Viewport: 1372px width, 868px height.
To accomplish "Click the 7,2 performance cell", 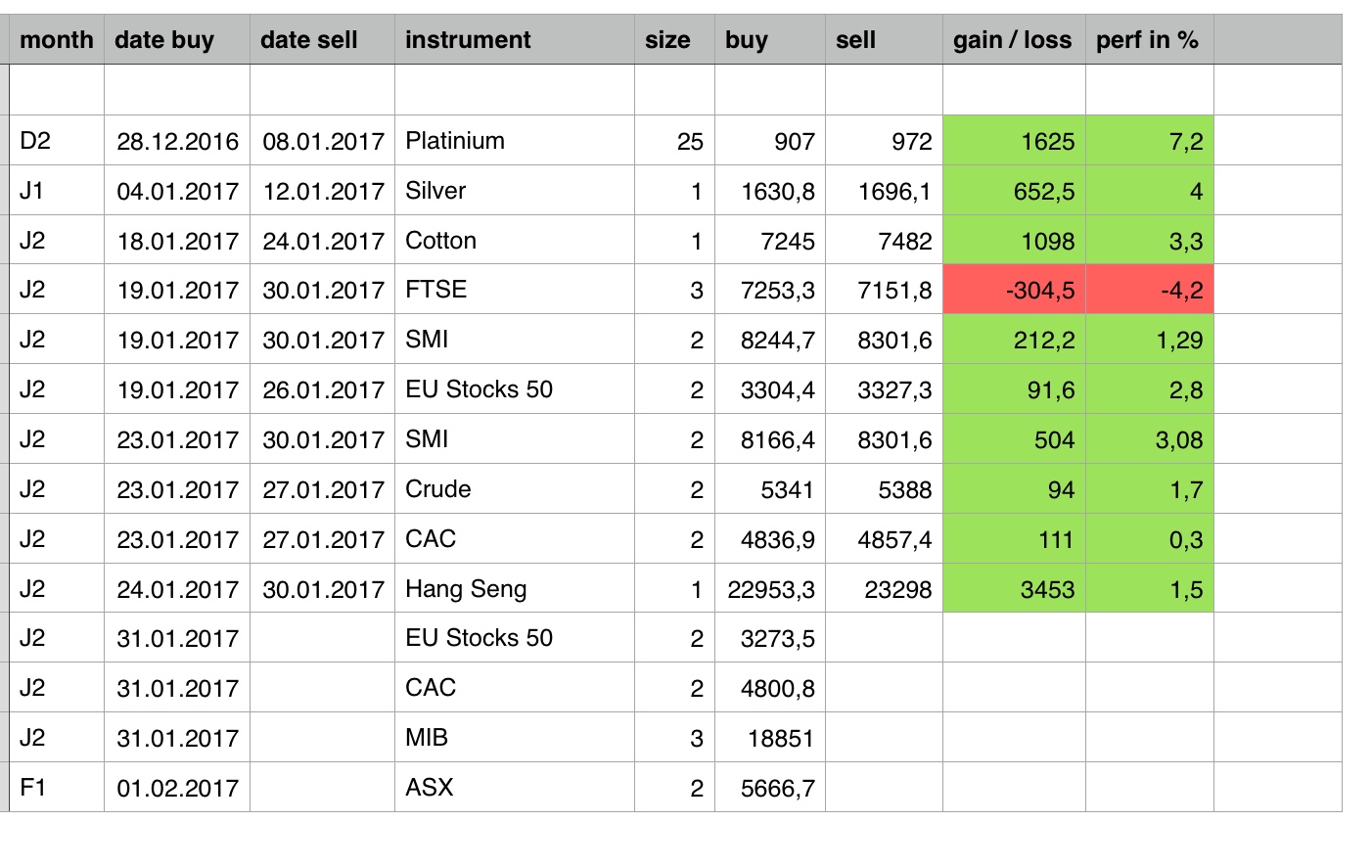I will point(1149,141).
